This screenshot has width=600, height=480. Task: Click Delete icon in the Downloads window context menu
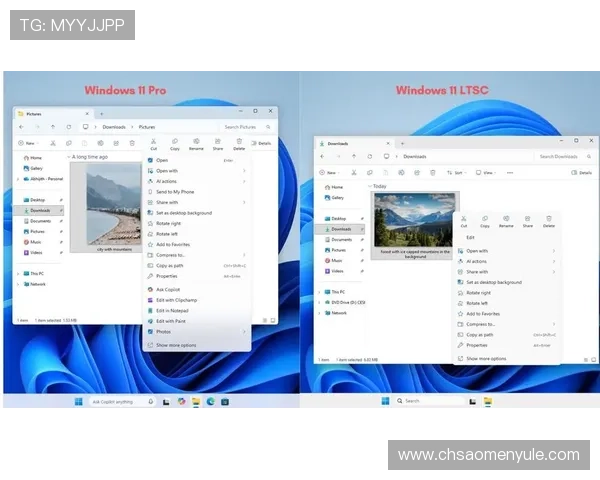[x=549, y=222]
